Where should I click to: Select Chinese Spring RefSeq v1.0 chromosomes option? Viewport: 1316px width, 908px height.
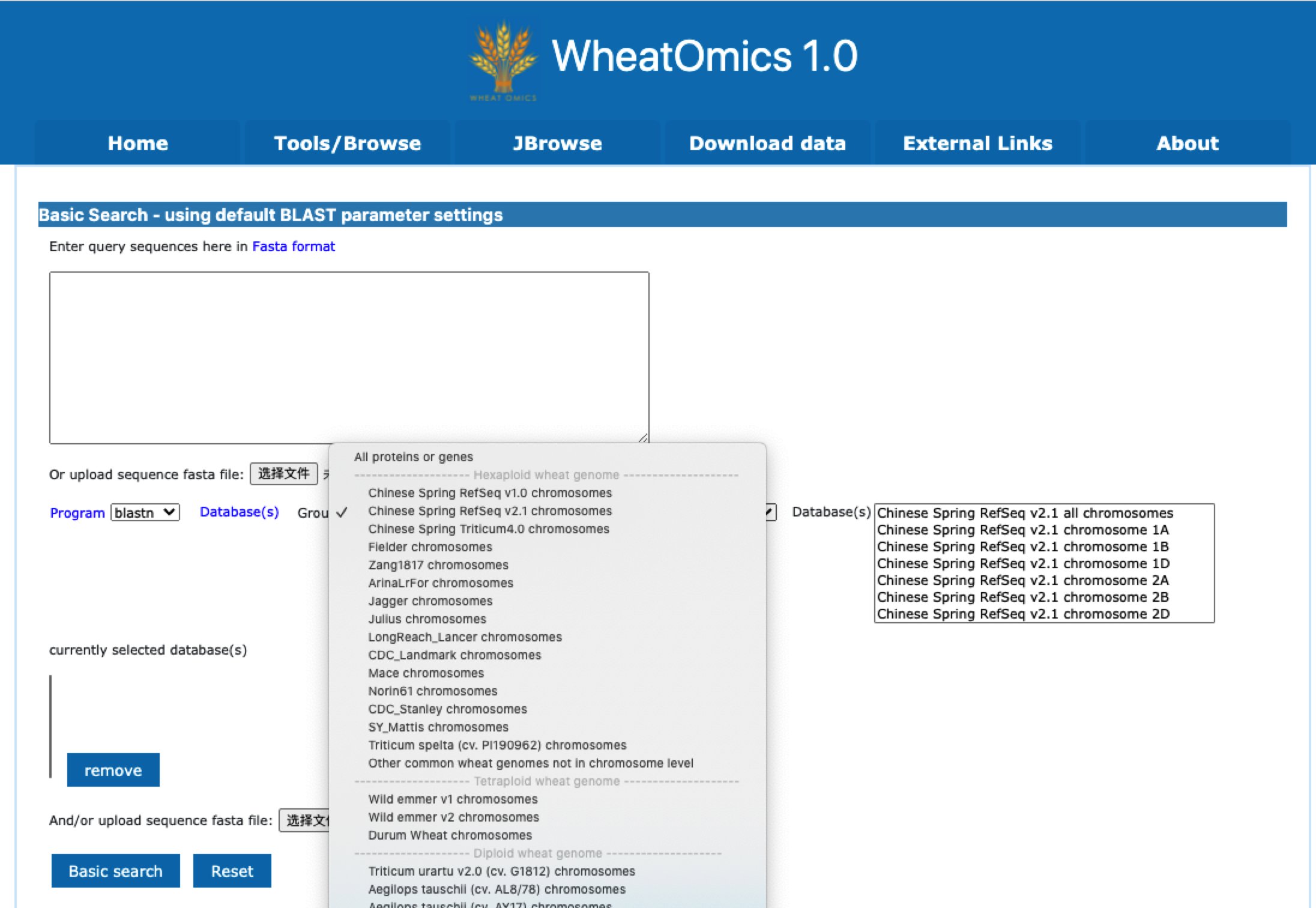(x=489, y=493)
